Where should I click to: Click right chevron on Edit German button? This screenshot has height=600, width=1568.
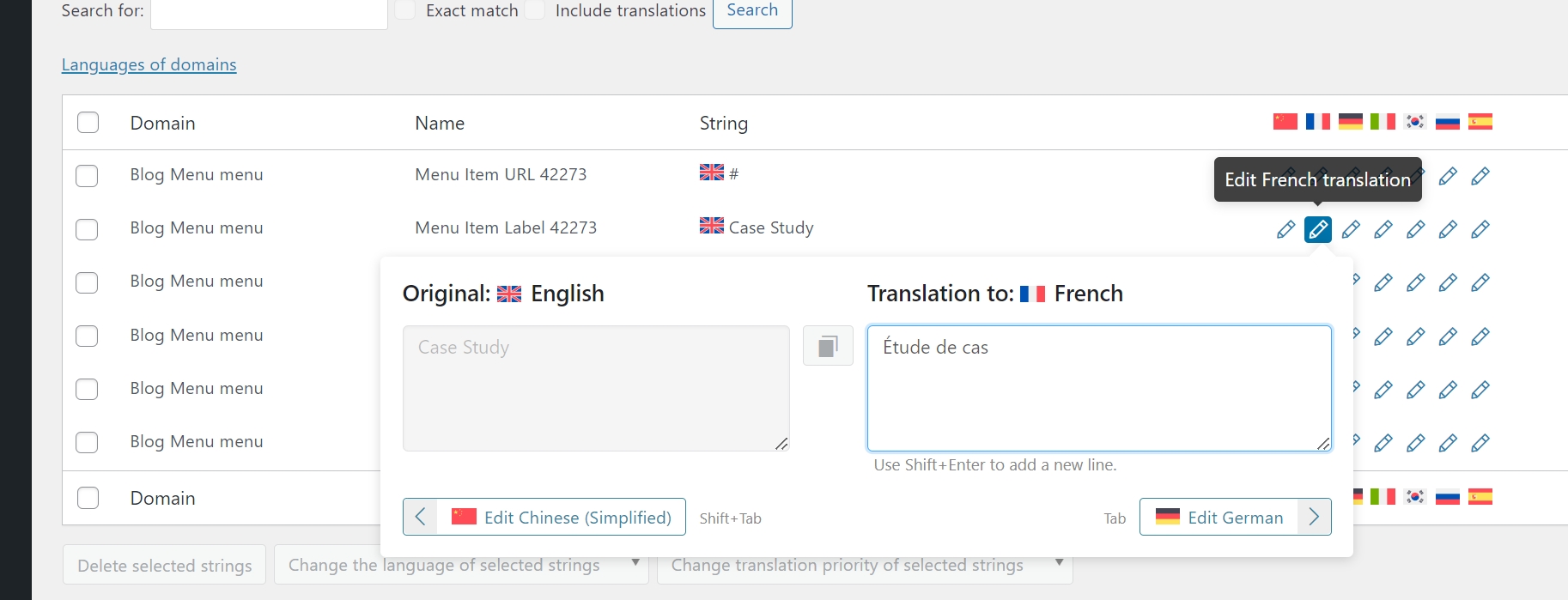1314,517
